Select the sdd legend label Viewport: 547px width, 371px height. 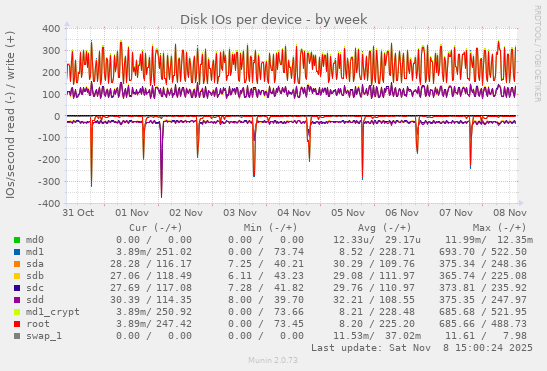(35, 300)
